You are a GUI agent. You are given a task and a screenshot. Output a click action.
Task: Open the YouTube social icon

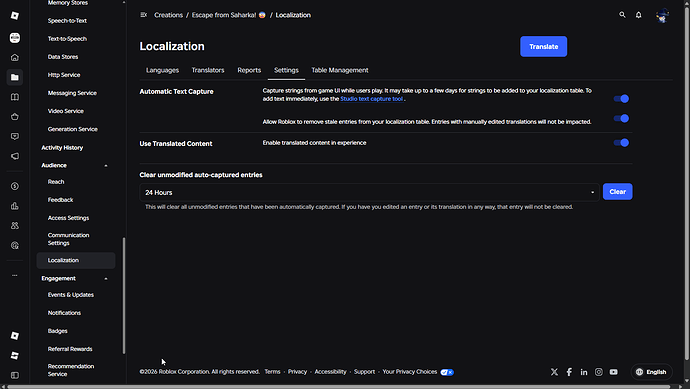[x=613, y=372]
